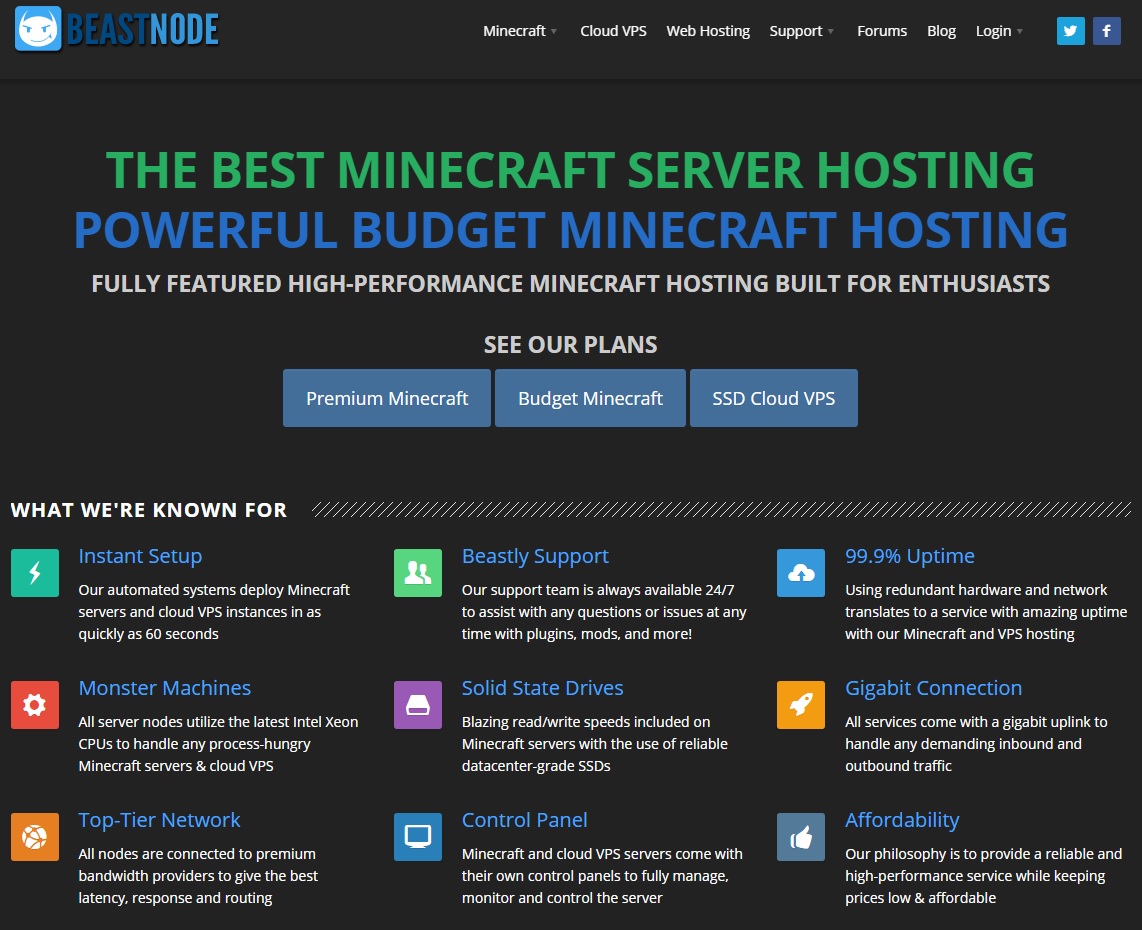Click the Control Panel monitor icon

(417, 836)
